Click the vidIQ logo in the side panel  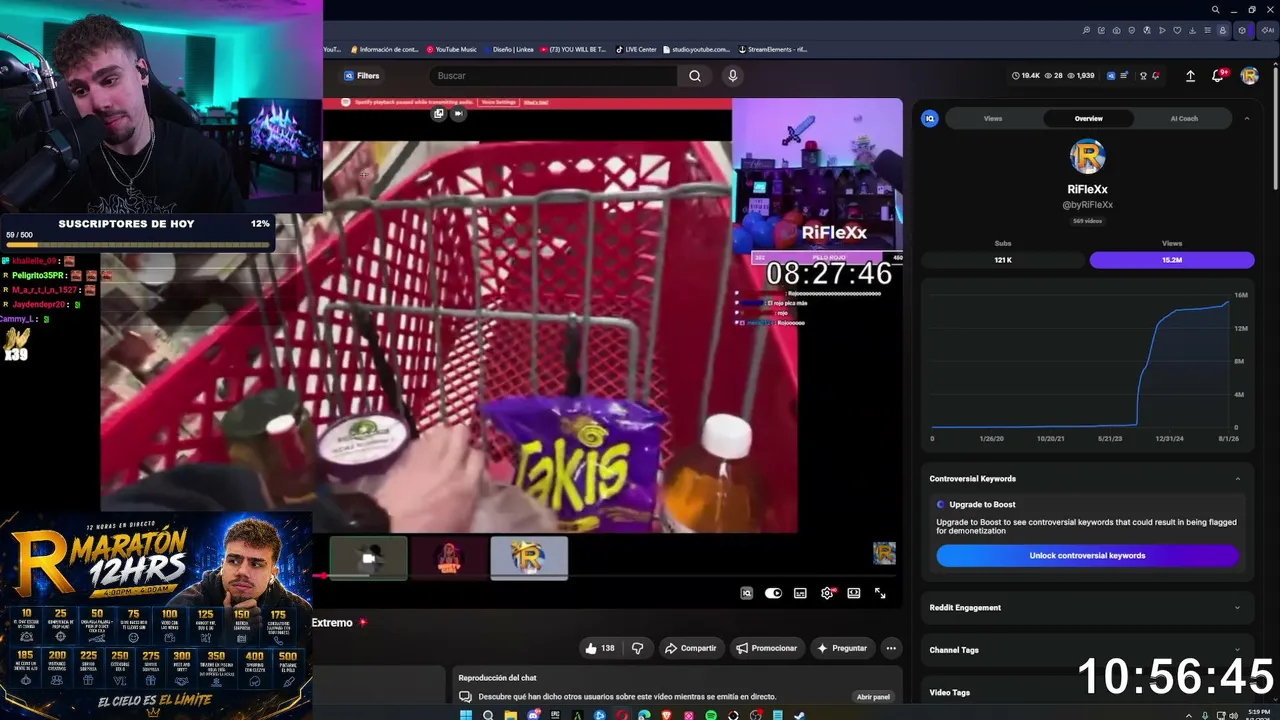pyautogui.click(x=930, y=118)
